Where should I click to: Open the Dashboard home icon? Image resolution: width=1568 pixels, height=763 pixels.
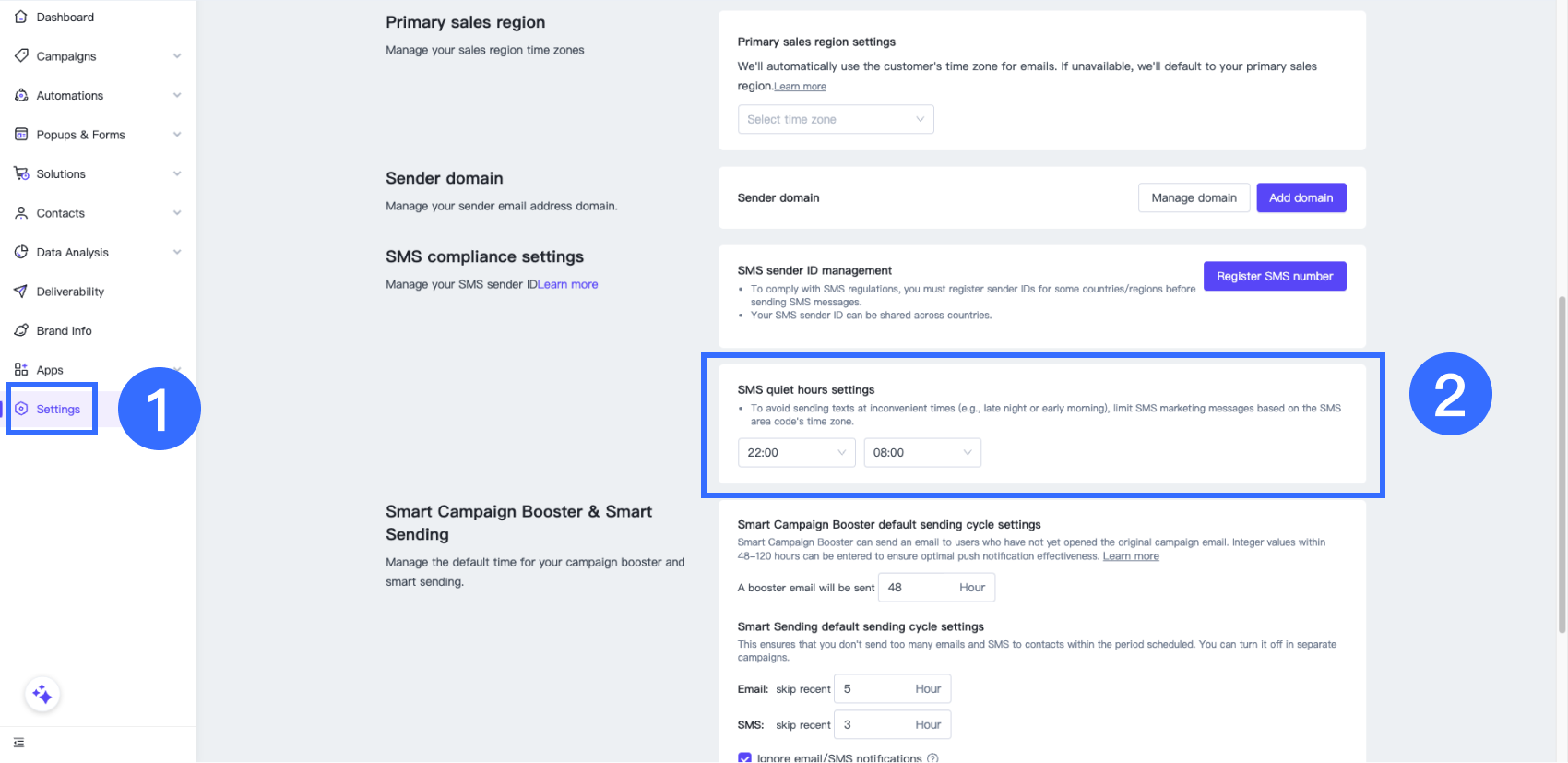point(21,17)
